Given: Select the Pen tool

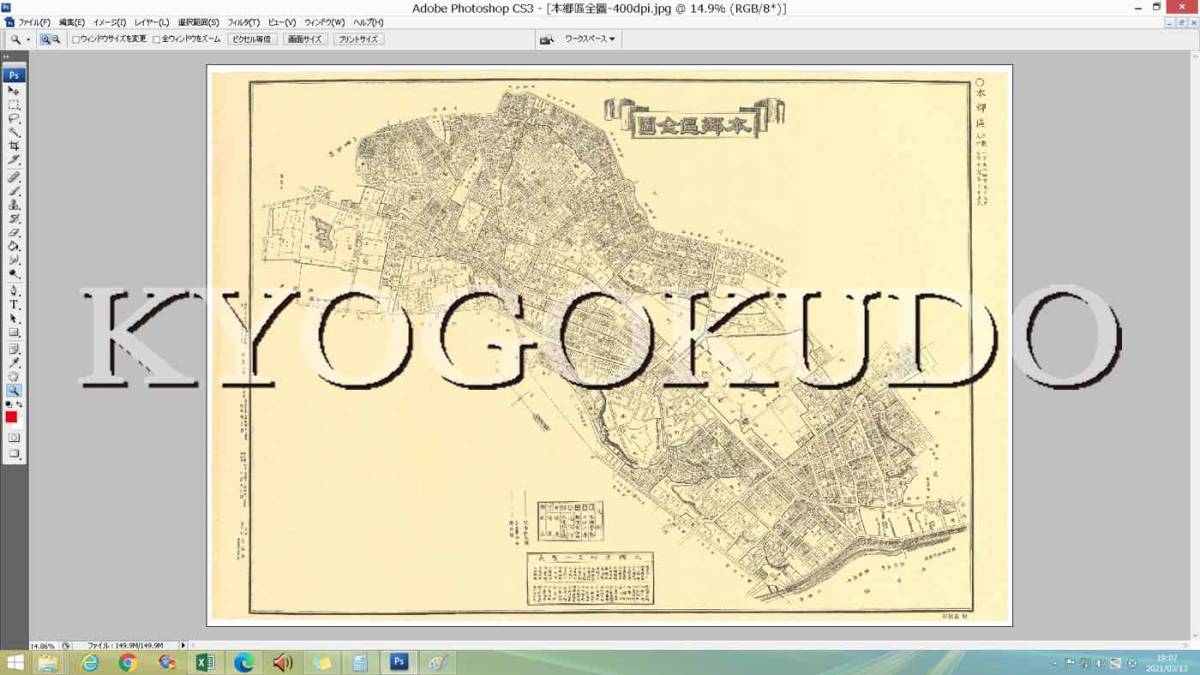Looking at the screenshot, I should [x=14, y=291].
